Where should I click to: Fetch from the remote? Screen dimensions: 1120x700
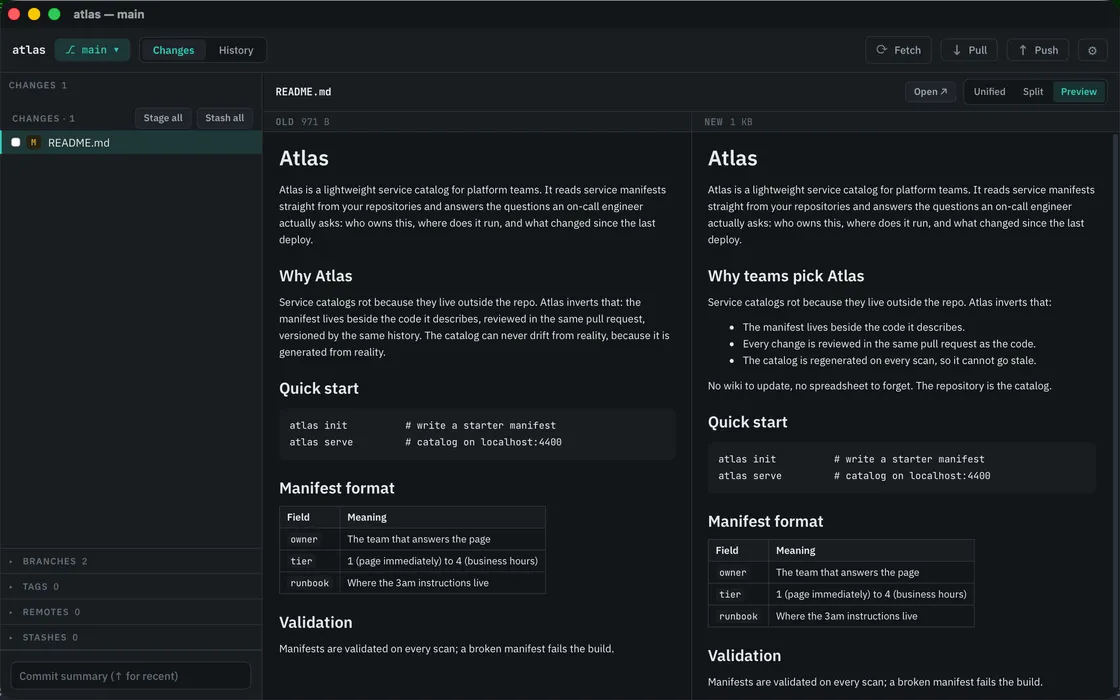pos(899,50)
